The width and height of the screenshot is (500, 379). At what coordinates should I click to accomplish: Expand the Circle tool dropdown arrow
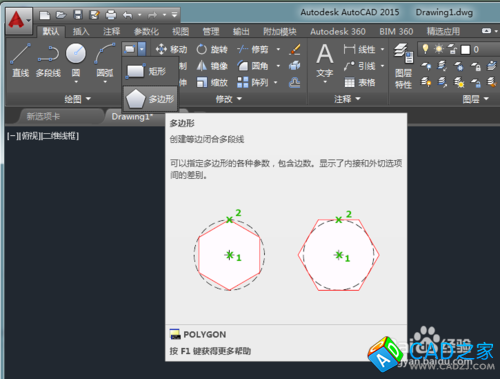tap(76, 82)
